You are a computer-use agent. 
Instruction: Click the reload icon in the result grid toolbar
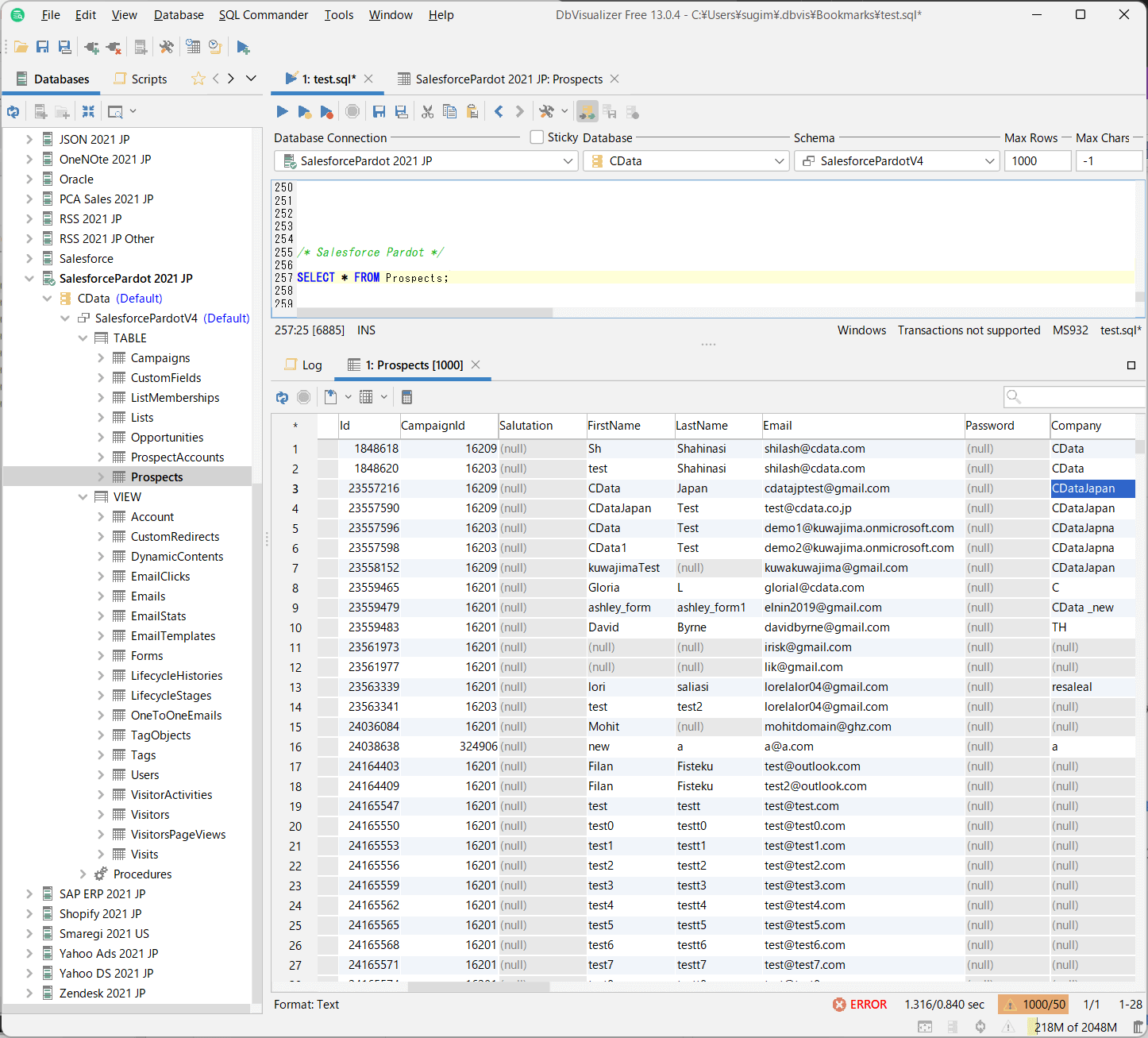click(282, 397)
